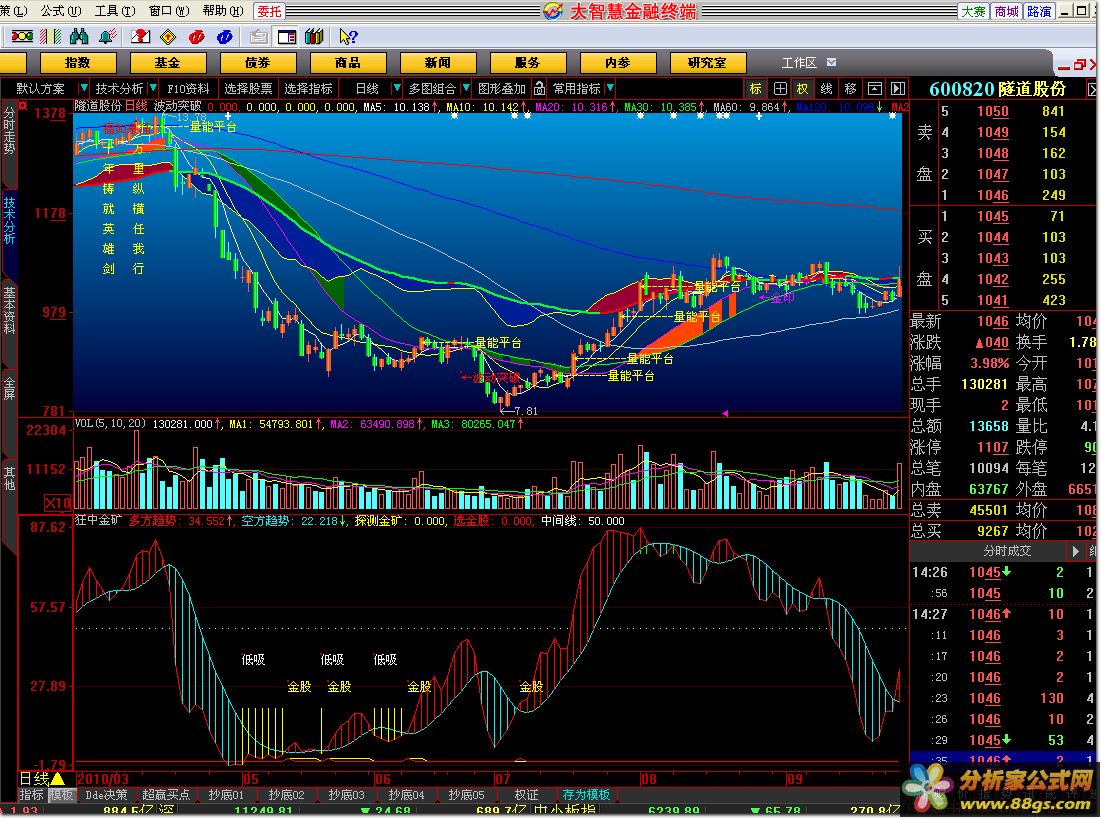Open the 公式 menu
This screenshot has width=1102, height=819.
[x=60, y=11]
